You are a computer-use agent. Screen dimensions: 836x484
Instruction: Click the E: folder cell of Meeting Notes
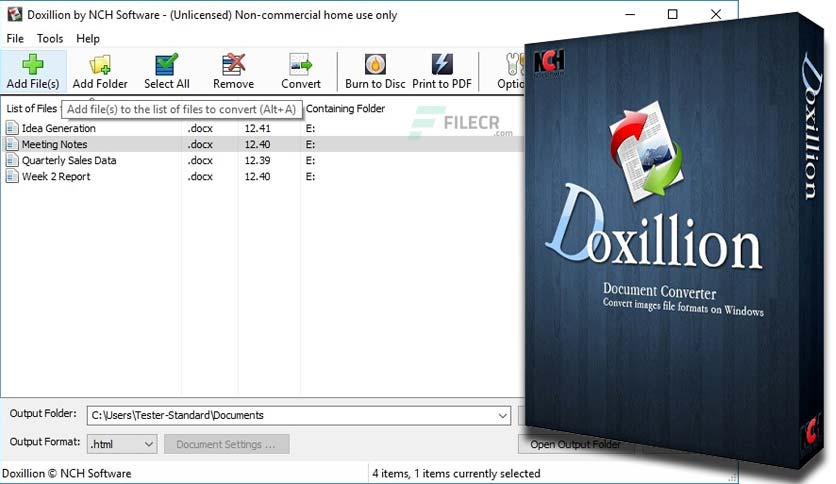pos(310,144)
